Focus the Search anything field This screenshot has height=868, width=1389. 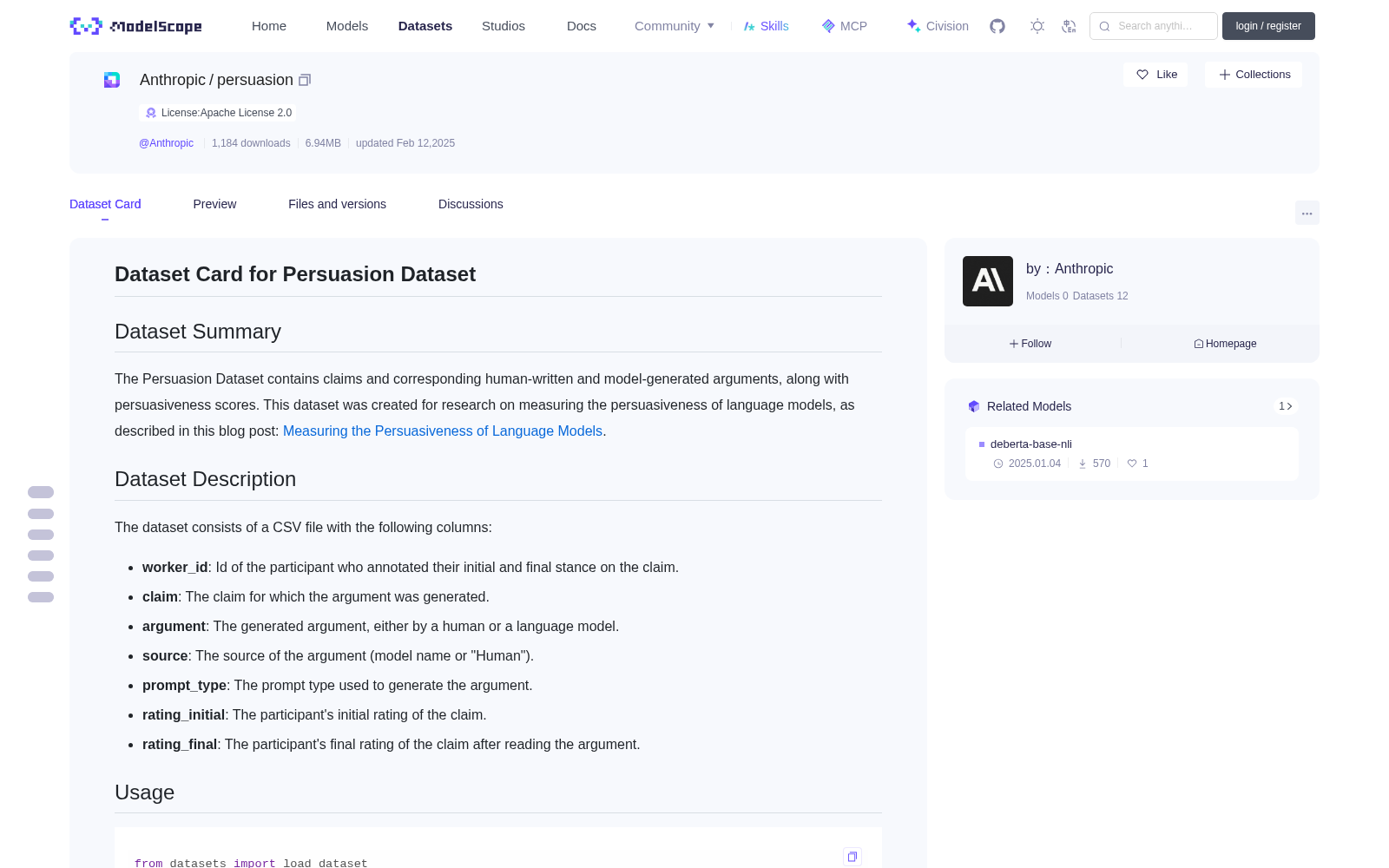tap(1154, 26)
